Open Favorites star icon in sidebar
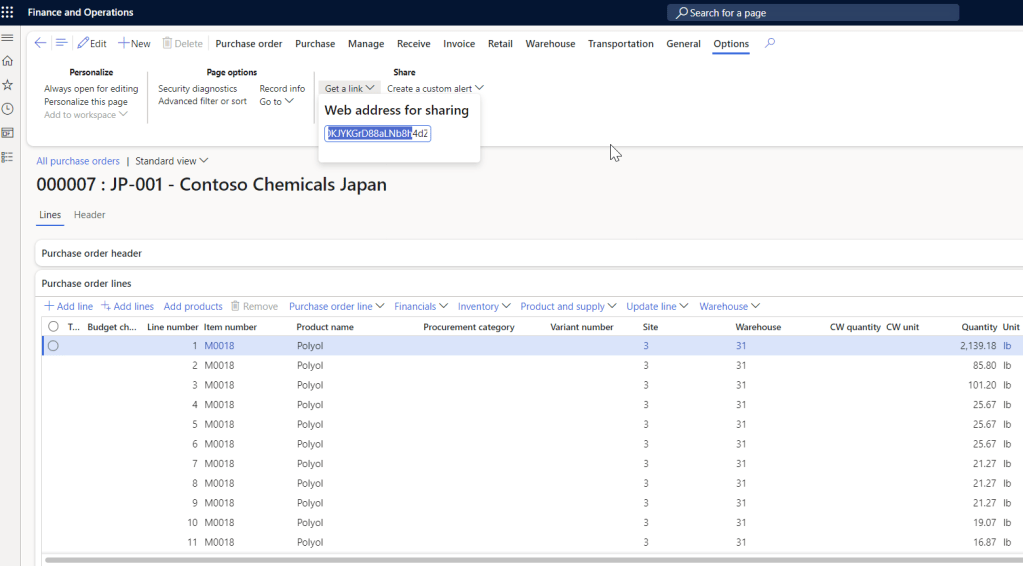 click(8, 85)
